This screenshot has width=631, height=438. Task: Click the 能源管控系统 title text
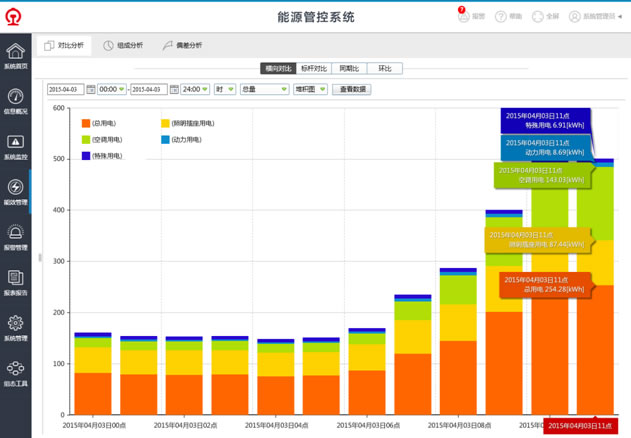316,17
